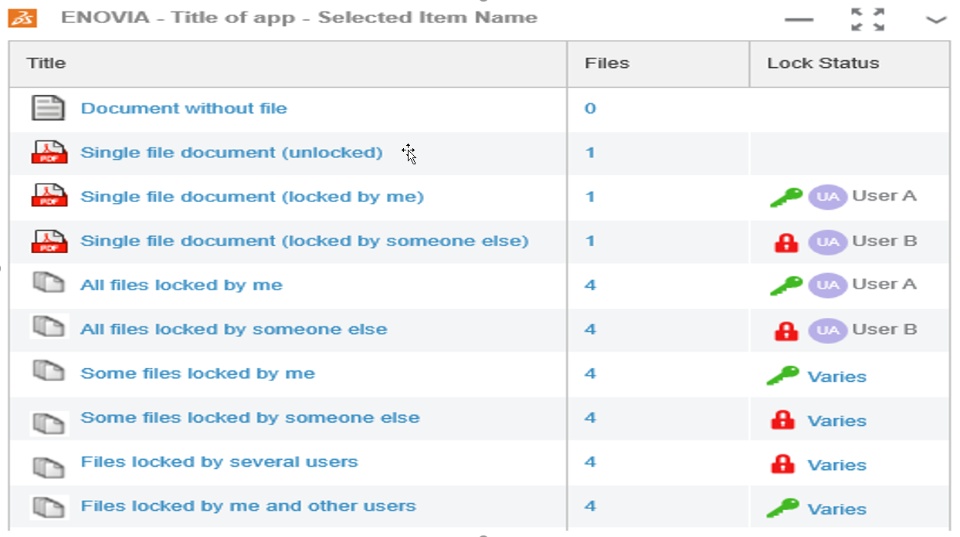
Task: Open the Document without file link
Action: tap(184, 108)
